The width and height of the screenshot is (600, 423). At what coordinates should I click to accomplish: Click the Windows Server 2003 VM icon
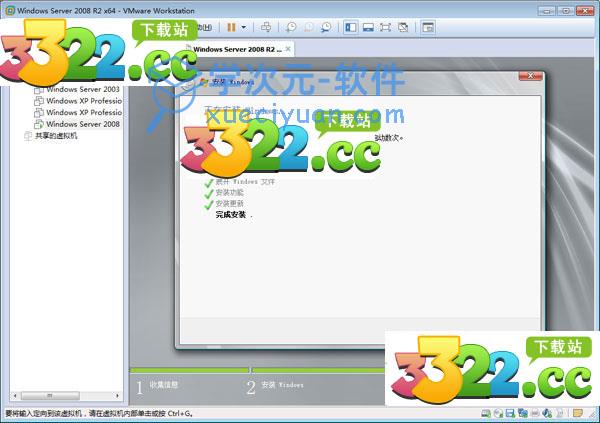point(39,90)
